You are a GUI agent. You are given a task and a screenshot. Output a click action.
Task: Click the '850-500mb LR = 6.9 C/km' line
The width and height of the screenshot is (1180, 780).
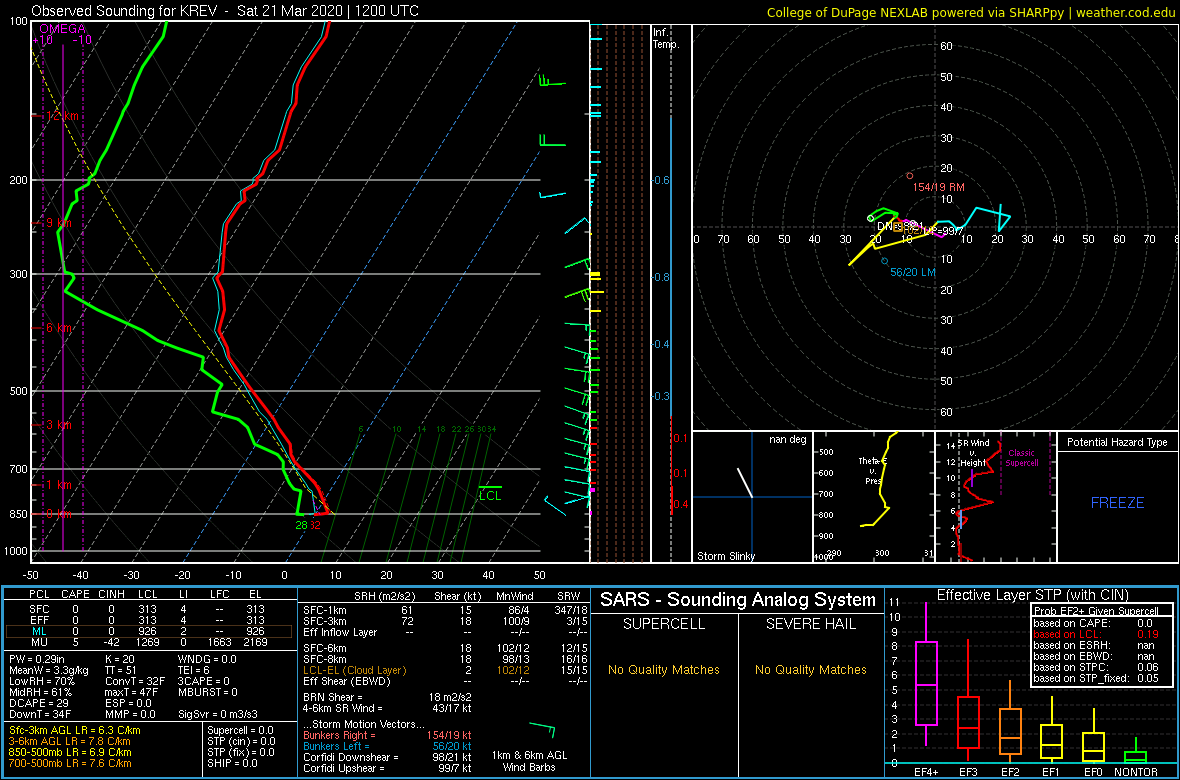pos(70,753)
